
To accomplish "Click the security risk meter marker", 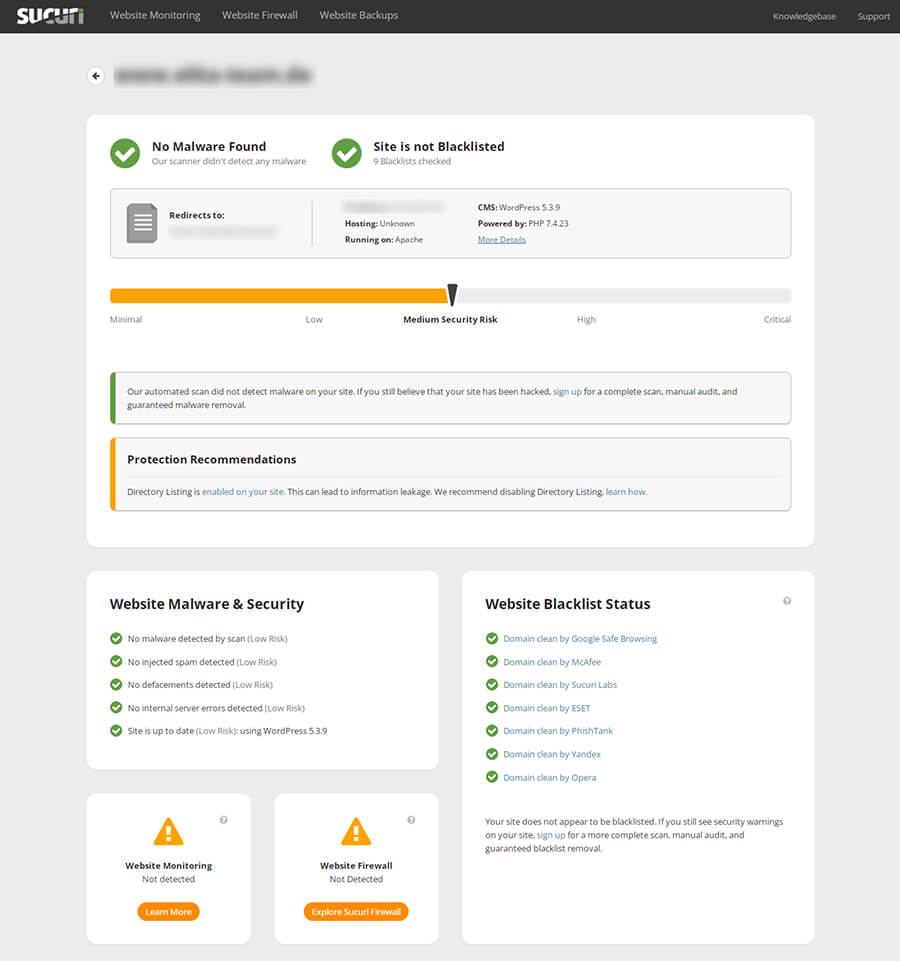I will point(452,294).
